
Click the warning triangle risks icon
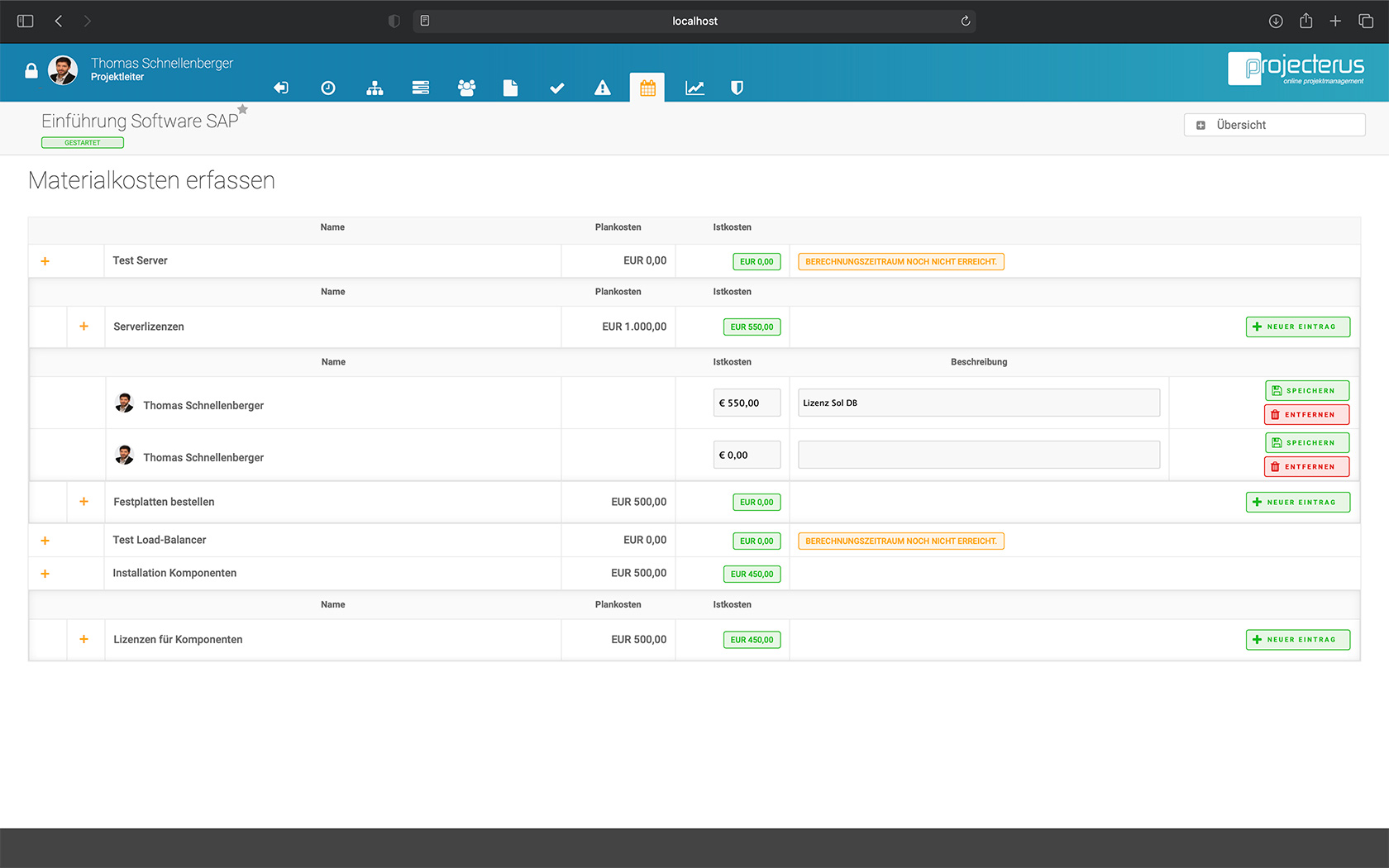point(603,88)
